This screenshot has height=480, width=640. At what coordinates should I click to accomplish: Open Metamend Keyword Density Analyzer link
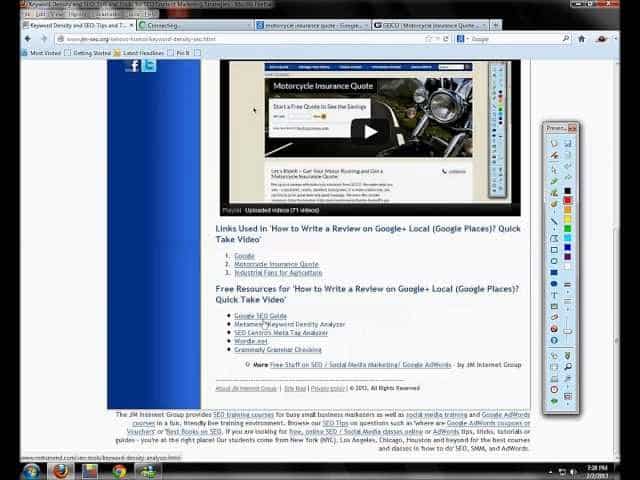point(290,324)
